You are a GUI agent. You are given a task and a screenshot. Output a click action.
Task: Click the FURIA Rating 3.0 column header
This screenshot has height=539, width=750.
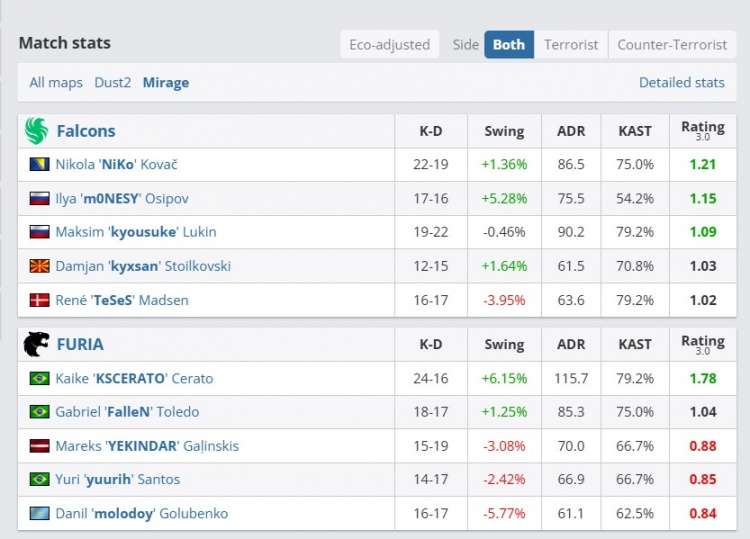coord(702,344)
